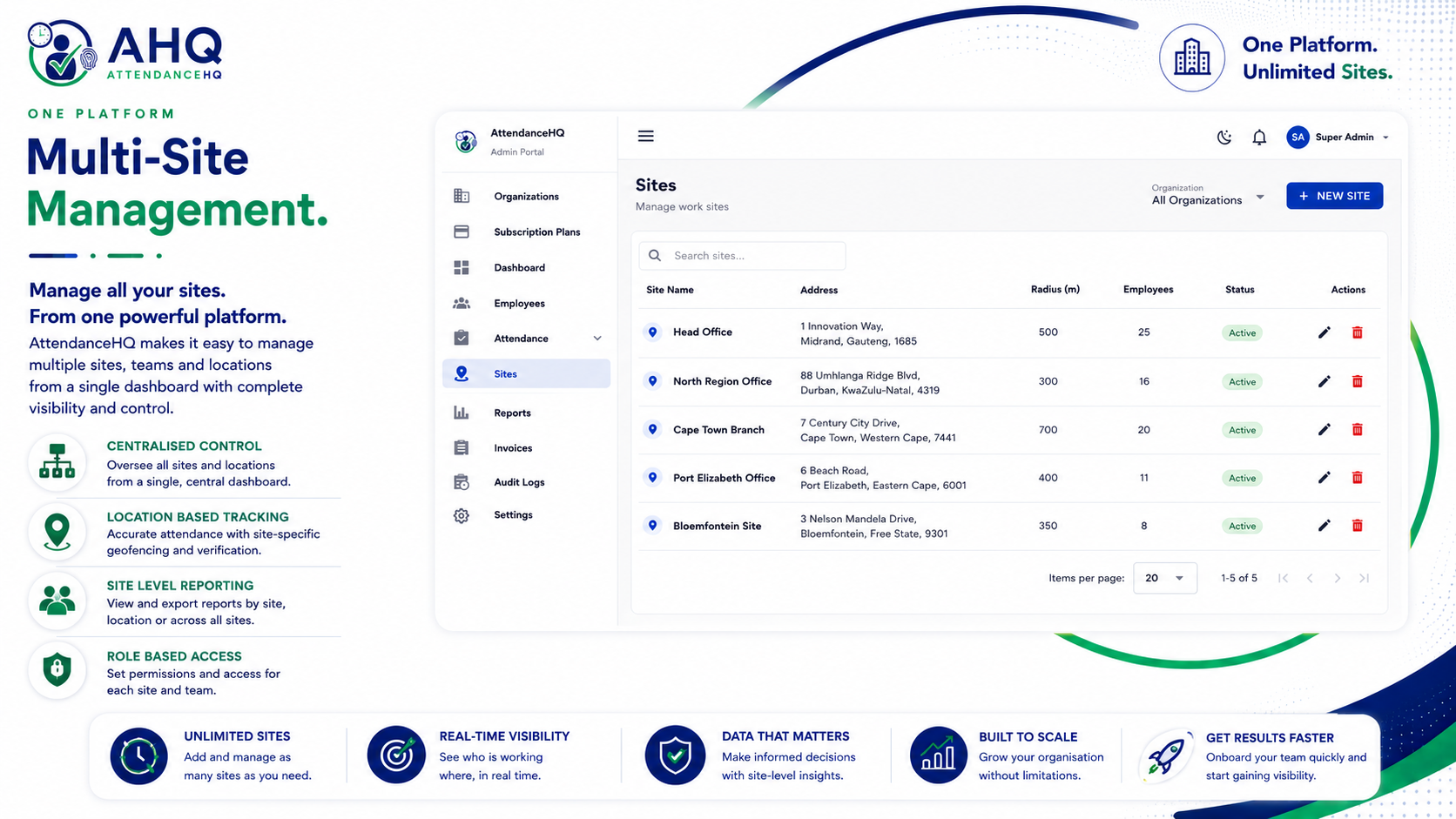Go to next page of sites
The height and width of the screenshot is (819, 1456).
pos(1338,578)
